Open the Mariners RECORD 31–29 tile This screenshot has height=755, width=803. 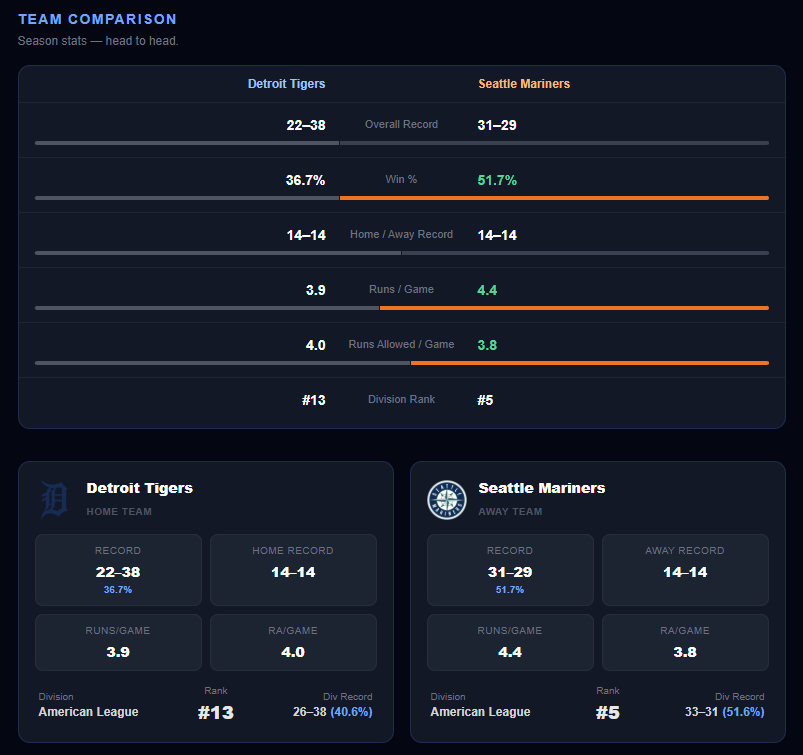coord(511,570)
